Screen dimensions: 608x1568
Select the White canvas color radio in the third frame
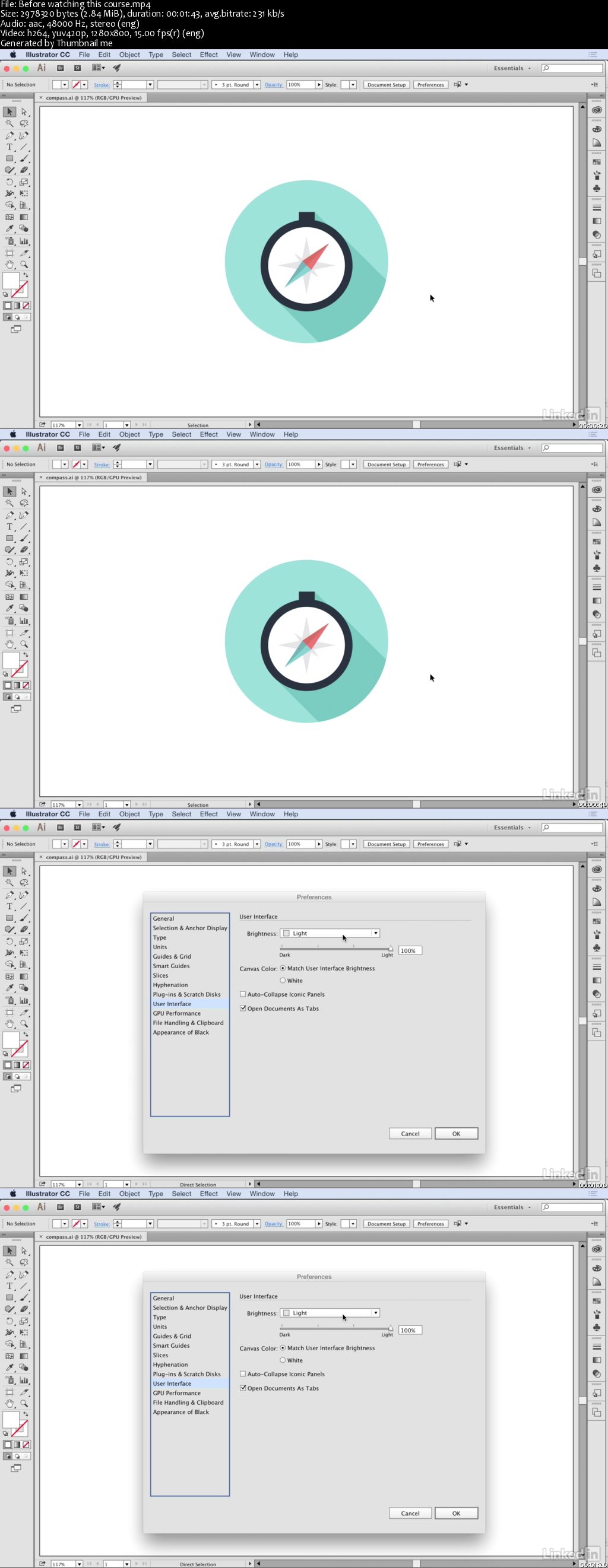click(x=283, y=980)
